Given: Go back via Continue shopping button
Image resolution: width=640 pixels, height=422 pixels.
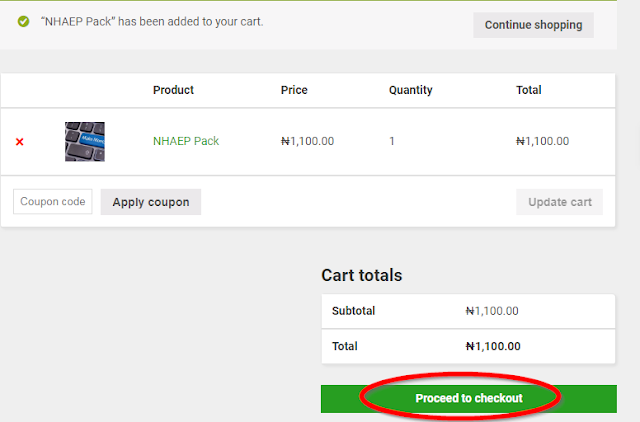Looking at the screenshot, I should [x=533, y=25].
